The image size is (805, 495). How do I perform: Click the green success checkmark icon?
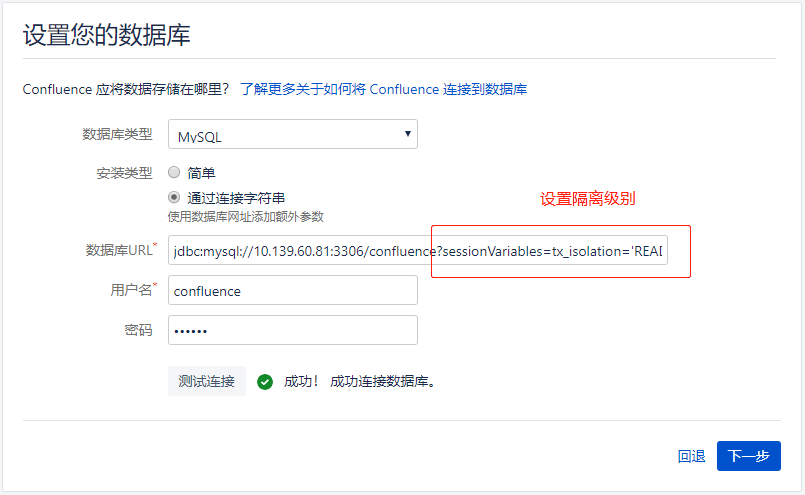coord(265,381)
